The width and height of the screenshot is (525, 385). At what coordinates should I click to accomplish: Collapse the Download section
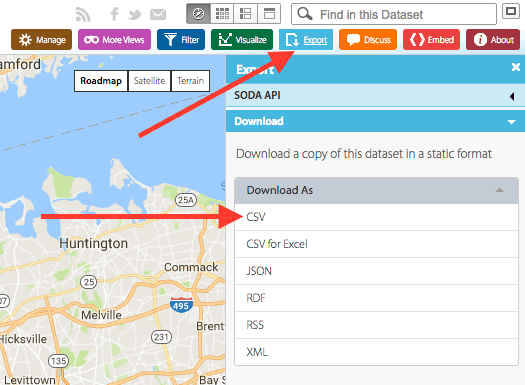(x=375, y=121)
